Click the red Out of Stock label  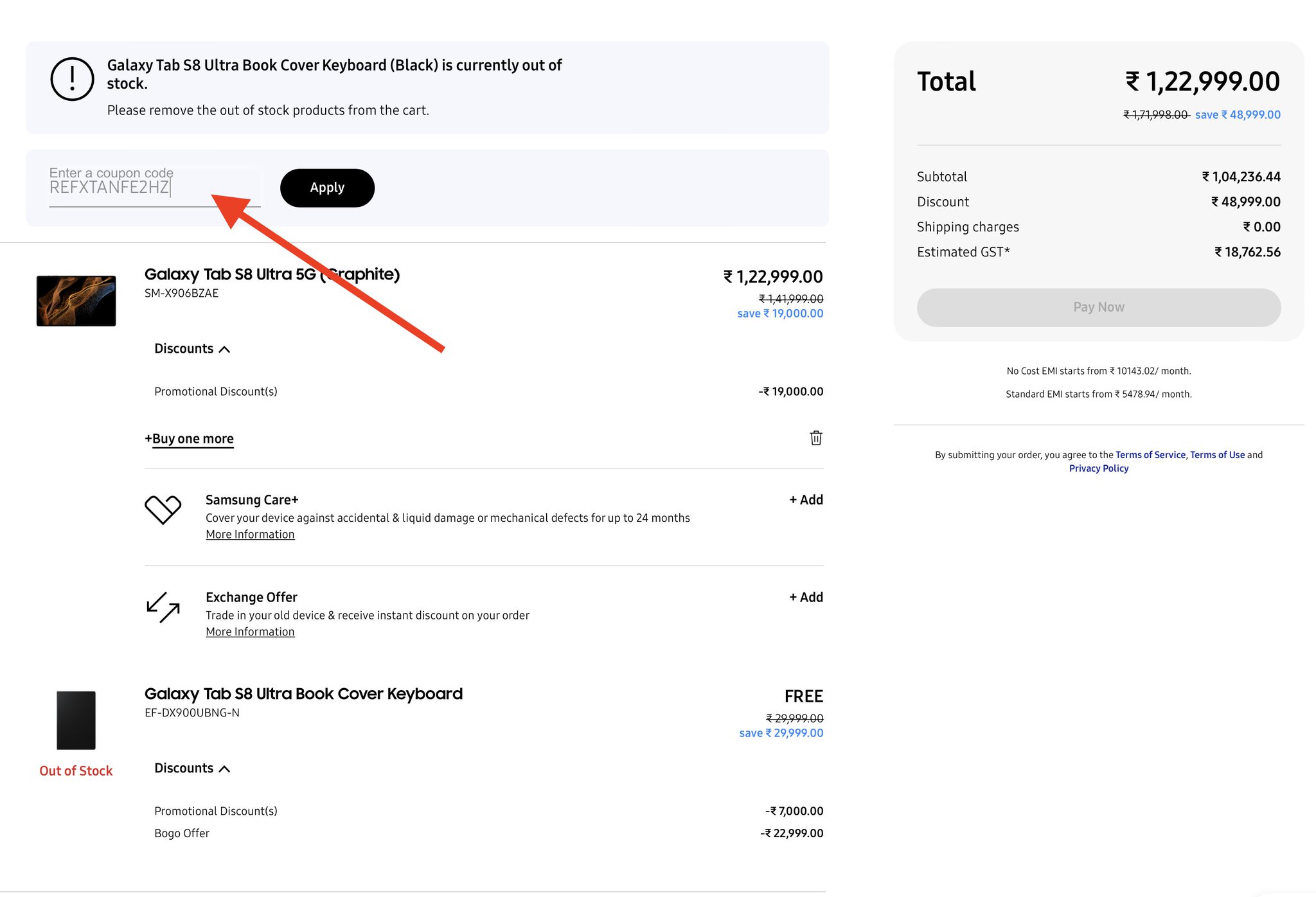(x=76, y=770)
